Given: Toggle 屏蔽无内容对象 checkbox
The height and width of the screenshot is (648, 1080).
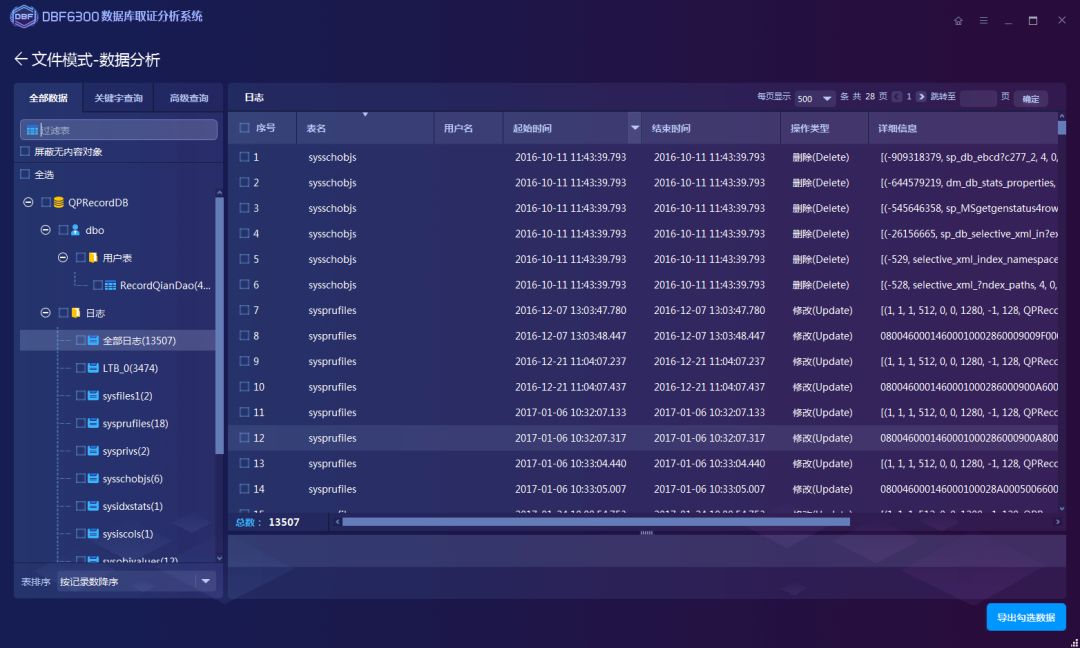Looking at the screenshot, I should click(x=25, y=151).
